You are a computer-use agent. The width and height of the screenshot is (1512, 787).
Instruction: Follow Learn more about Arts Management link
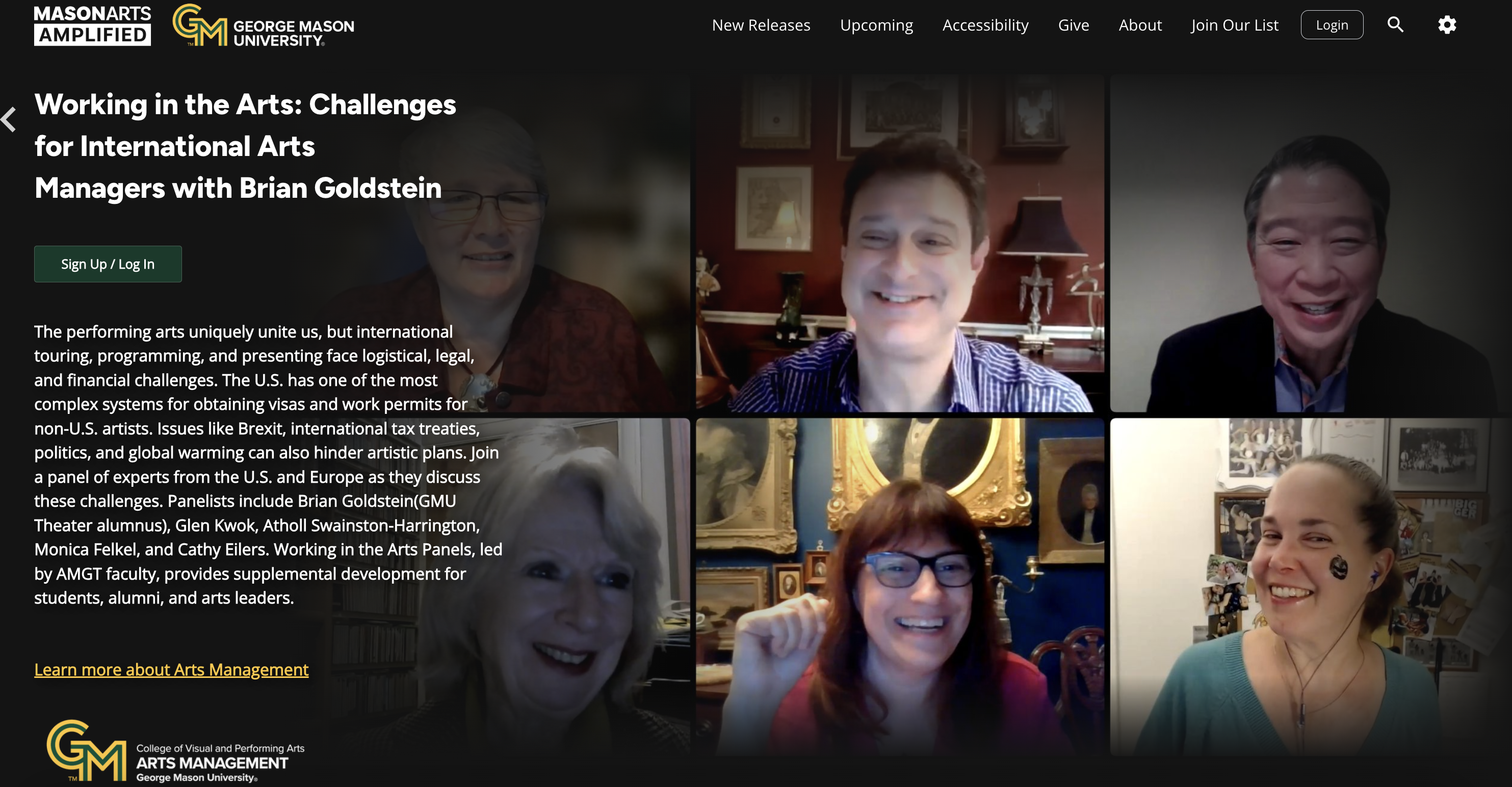171,670
